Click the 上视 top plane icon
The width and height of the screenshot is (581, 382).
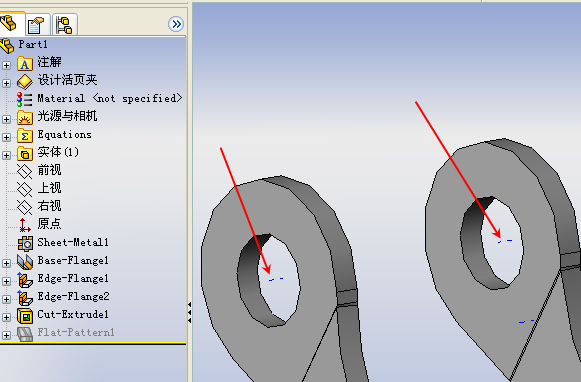click(x=25, y=189)
